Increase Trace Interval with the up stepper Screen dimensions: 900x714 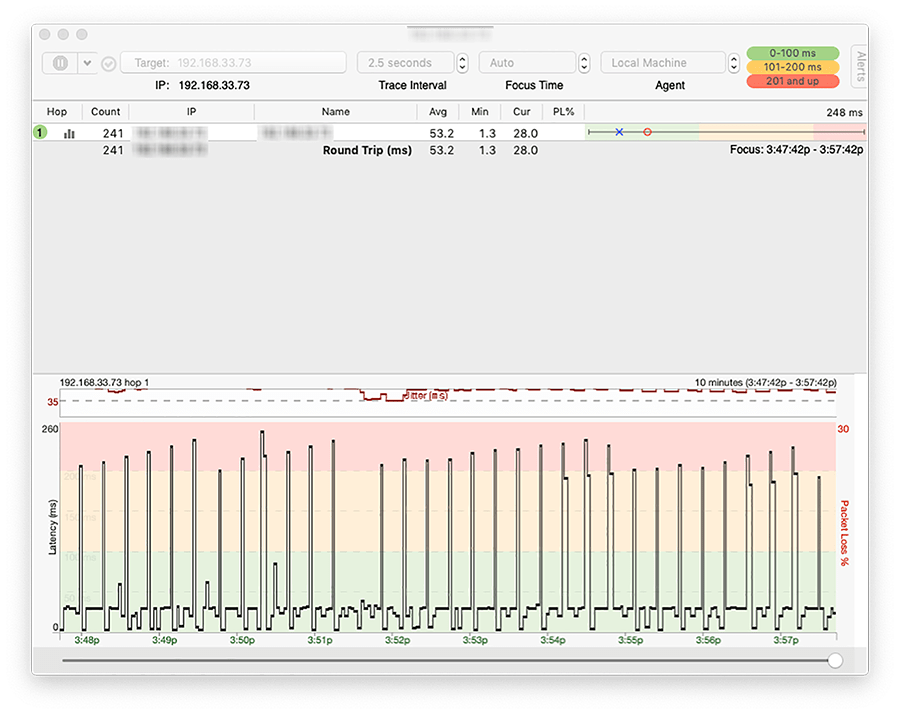tap(461, 58)
